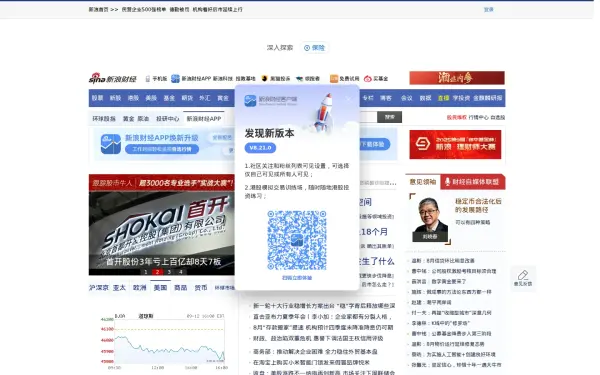This screenshot has height=375, width=600.
Task: Select the 欧洲 market tab
Action: pos(140,288)
